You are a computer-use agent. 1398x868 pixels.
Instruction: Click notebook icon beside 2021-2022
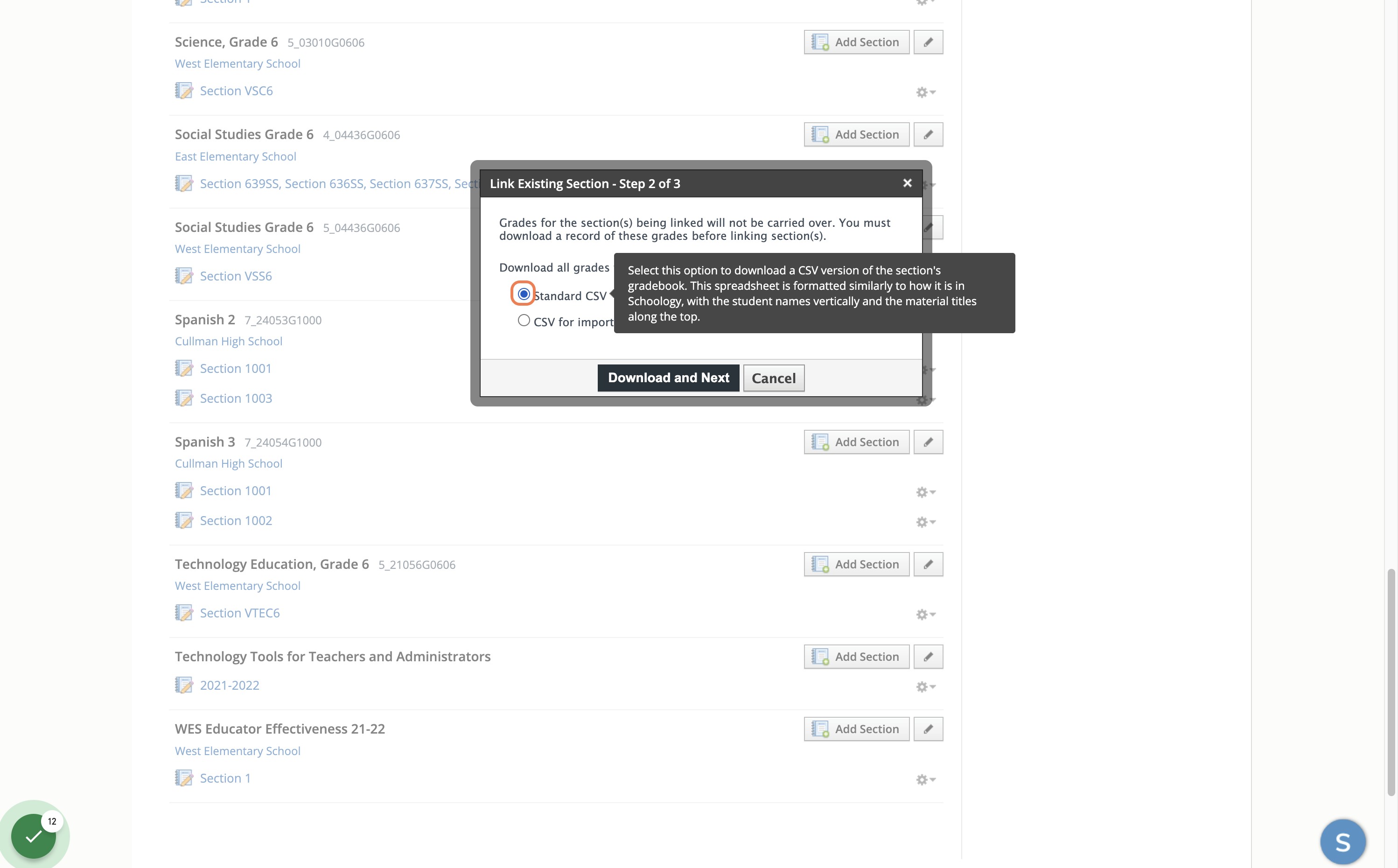click(184, 686)
